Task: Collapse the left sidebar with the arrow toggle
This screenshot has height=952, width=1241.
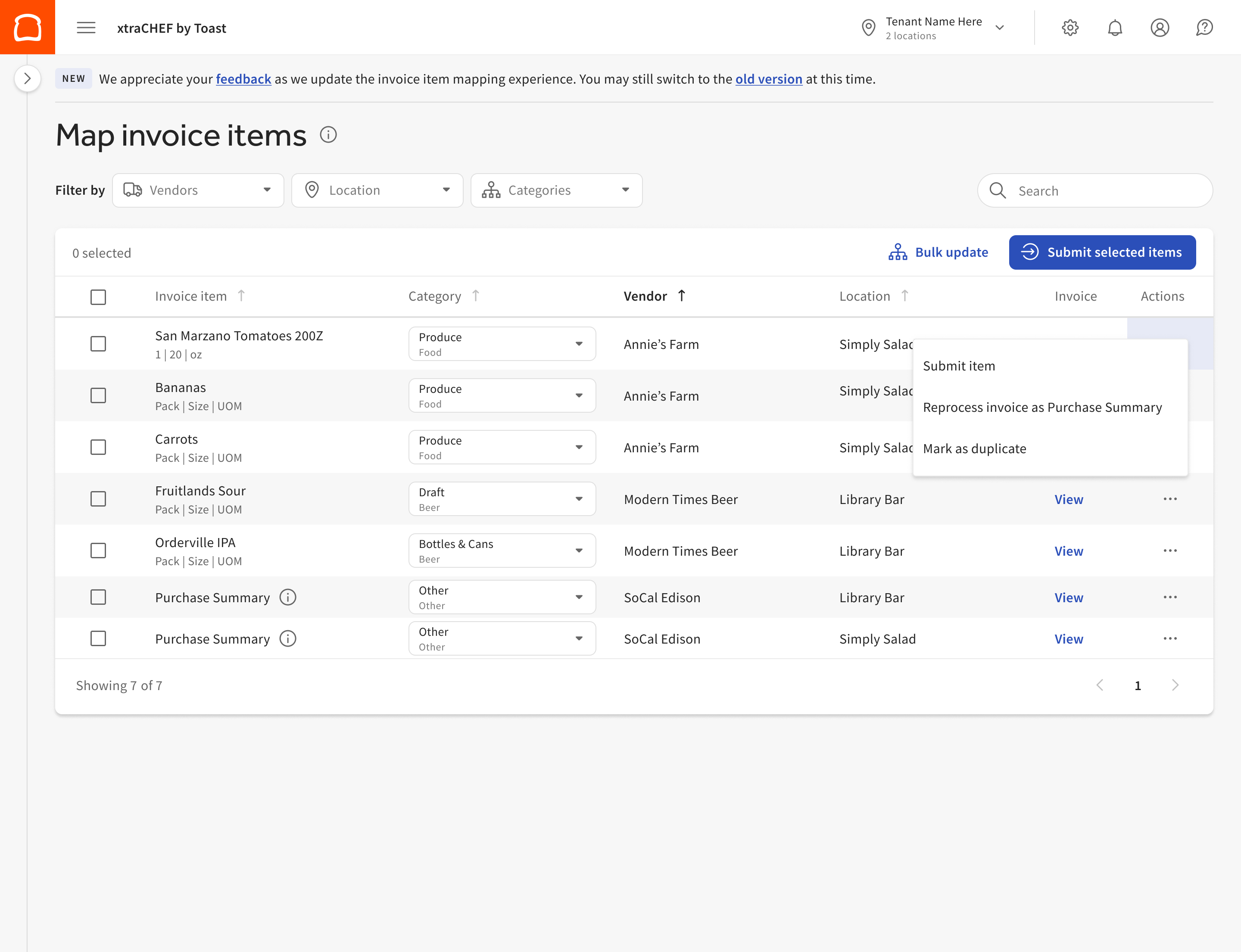Action: coord(27,78)
